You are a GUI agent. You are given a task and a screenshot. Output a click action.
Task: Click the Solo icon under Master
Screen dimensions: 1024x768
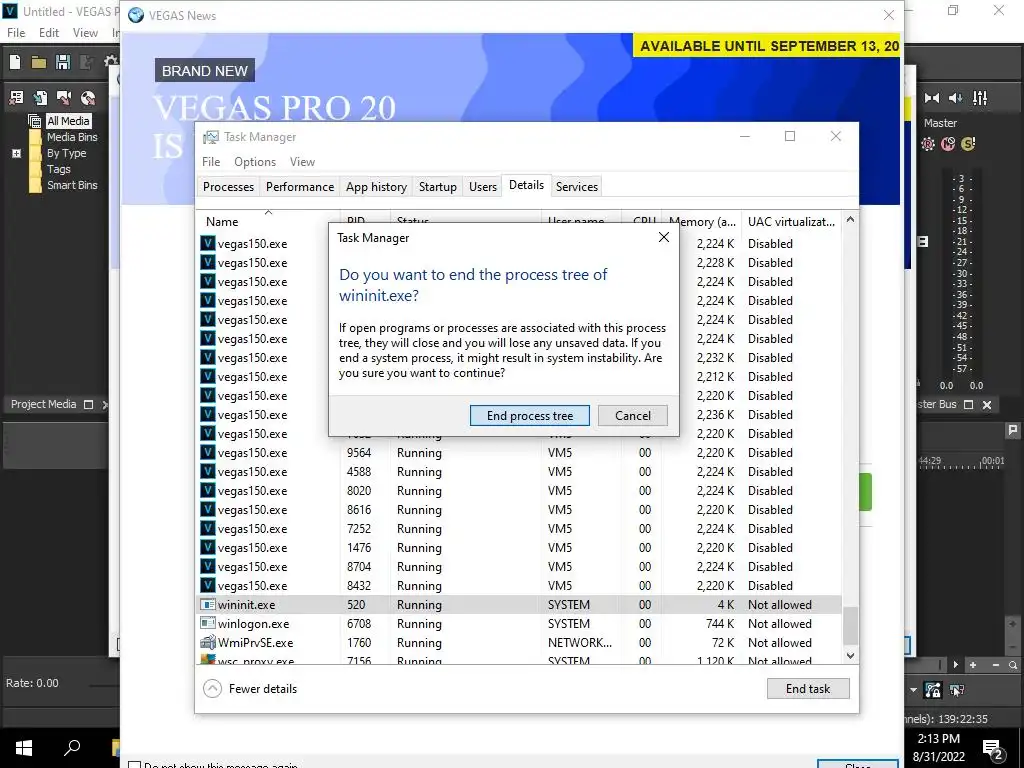(x=968, y=144)
